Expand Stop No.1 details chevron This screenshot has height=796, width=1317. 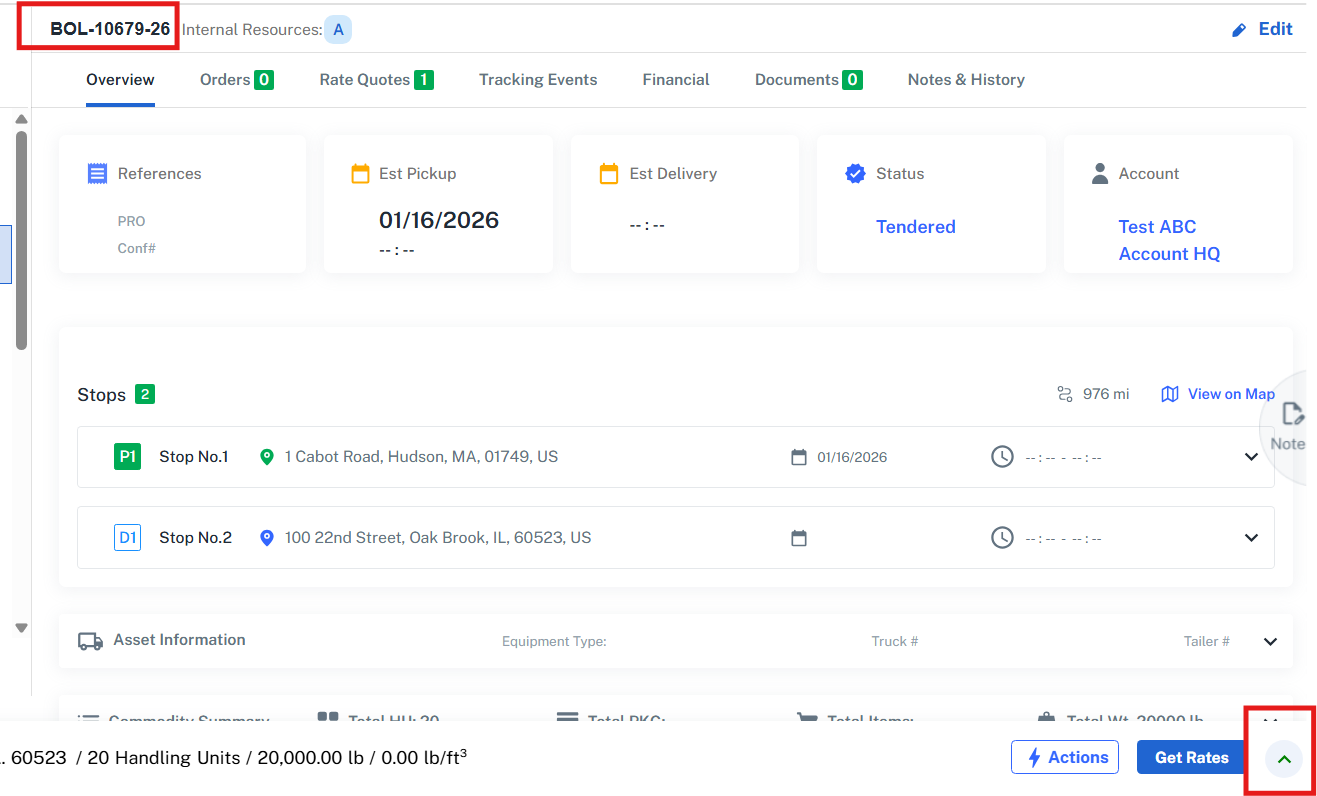click(x=1251, y=457)
